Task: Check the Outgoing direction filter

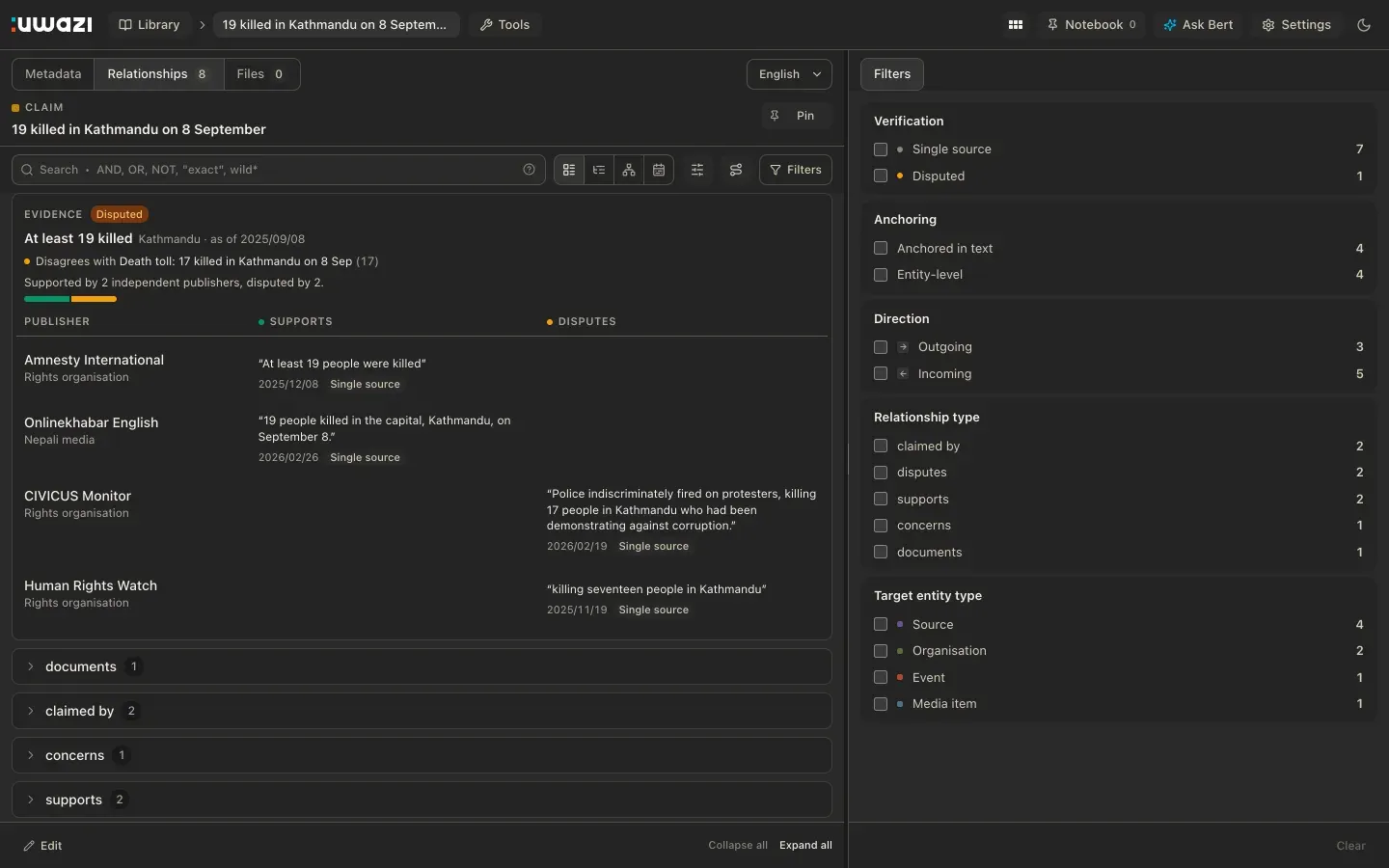Action: point(881,347)
